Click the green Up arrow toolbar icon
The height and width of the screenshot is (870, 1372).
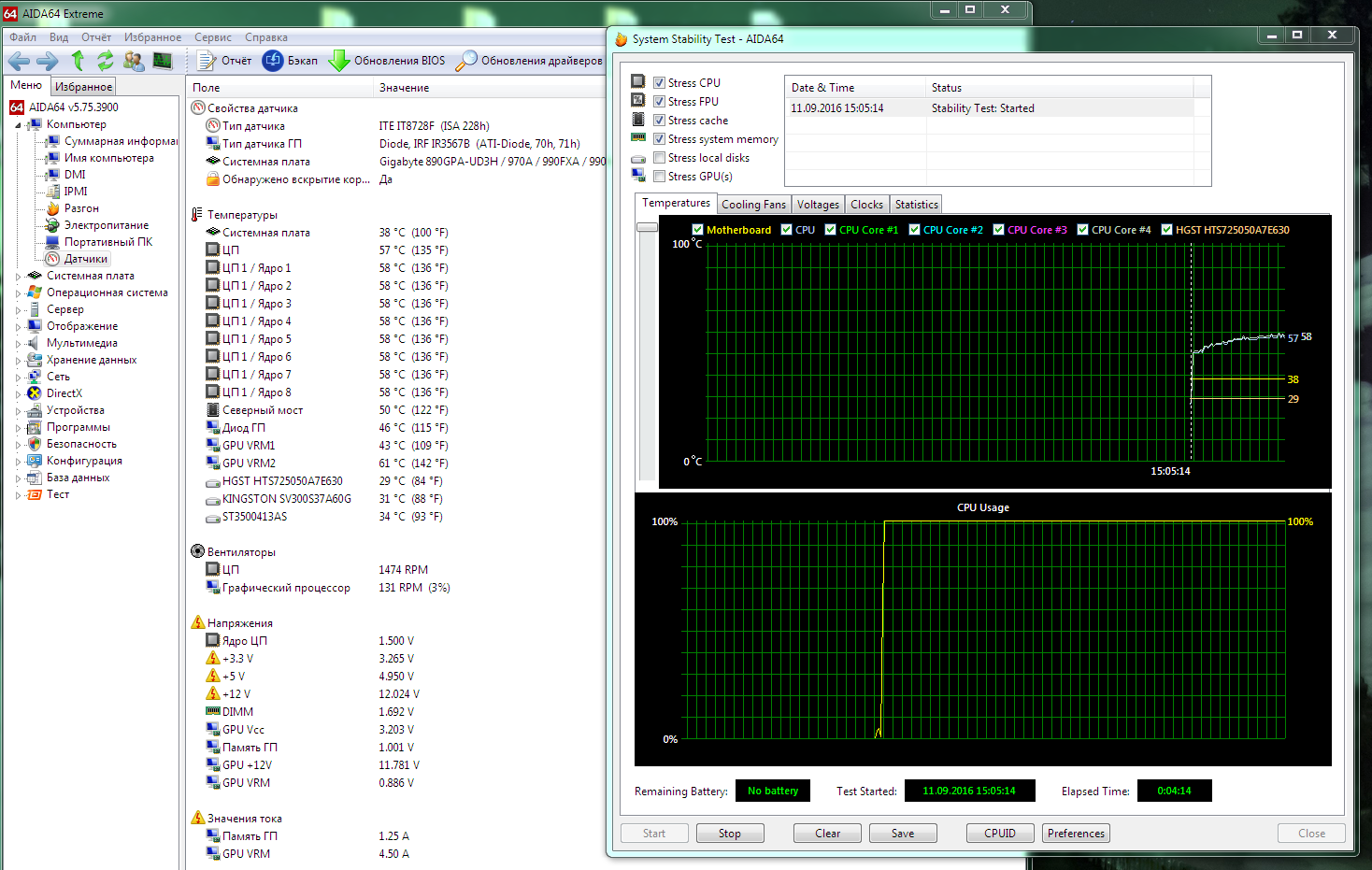[78, 61]
